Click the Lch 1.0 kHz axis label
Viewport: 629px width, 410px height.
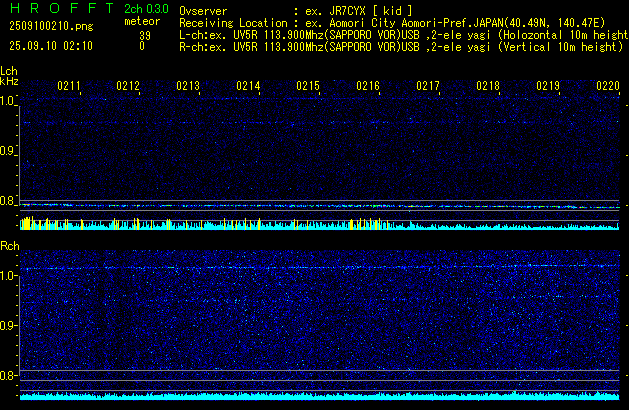click(7, 101)
